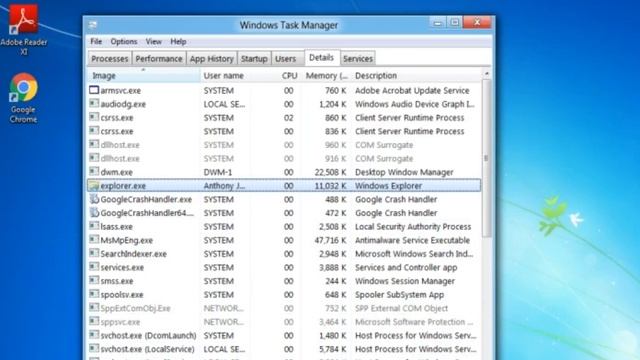The image size is (640, 360).
Task: Click 'Services and Controller app' description
Action: click(406, 267)
